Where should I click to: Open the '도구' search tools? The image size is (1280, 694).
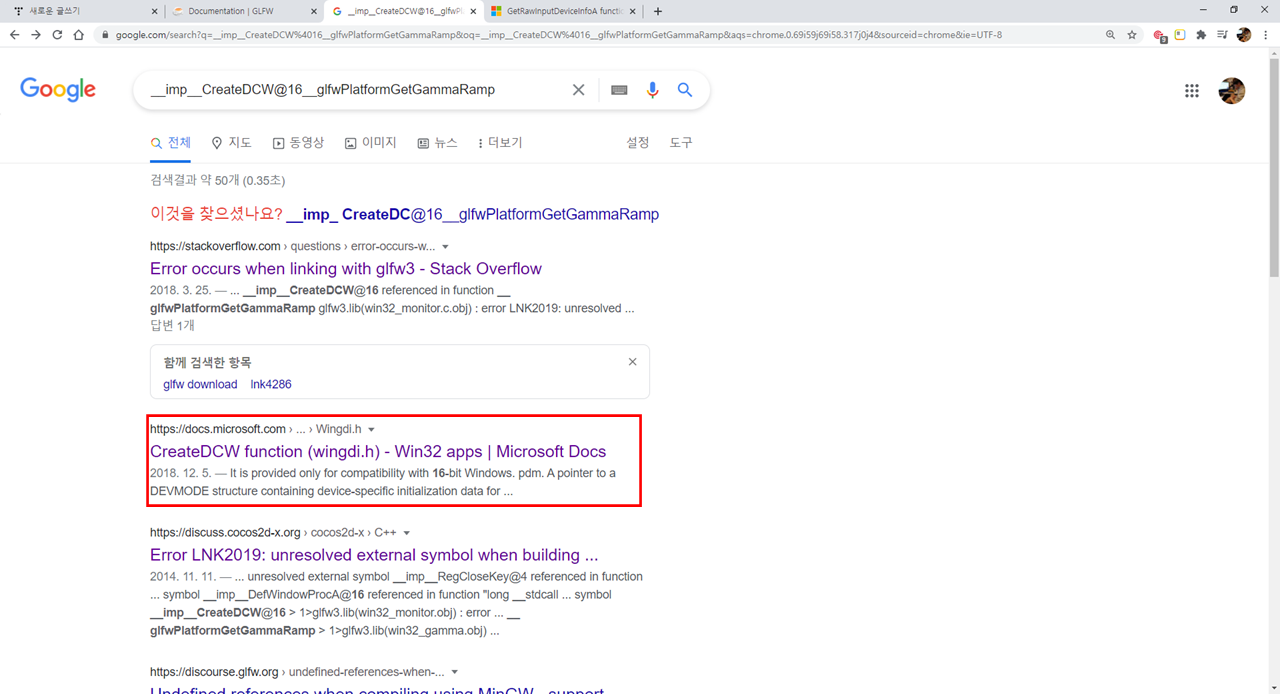[681, 143]
